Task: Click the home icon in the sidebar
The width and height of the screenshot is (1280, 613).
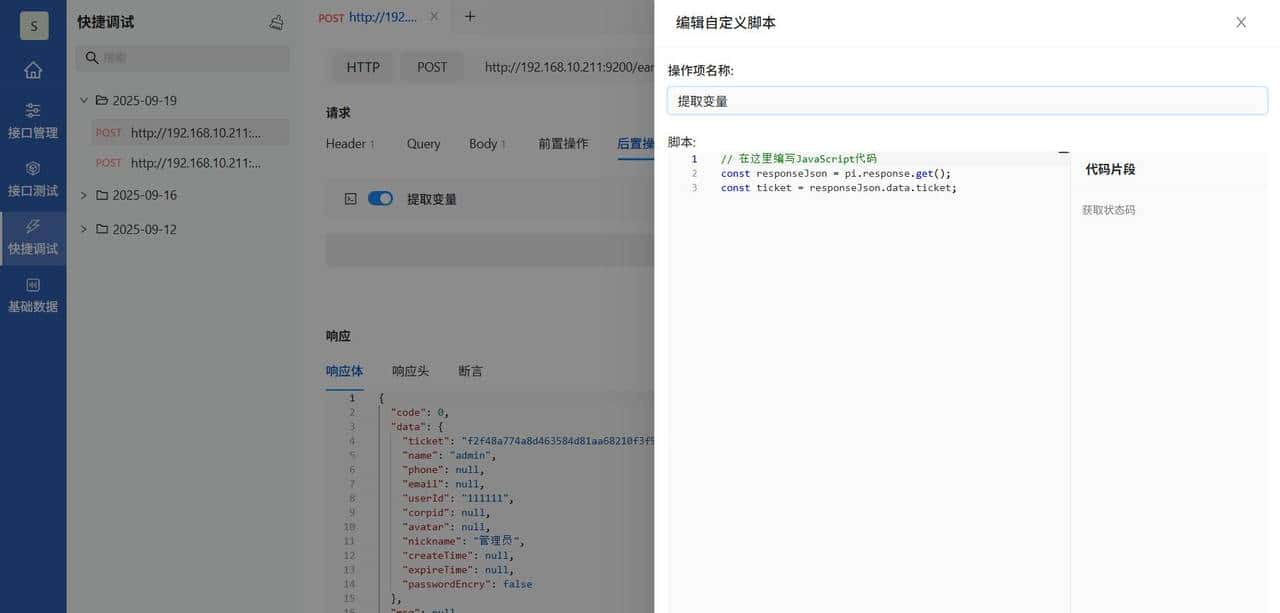Action: tap(33, 70)
